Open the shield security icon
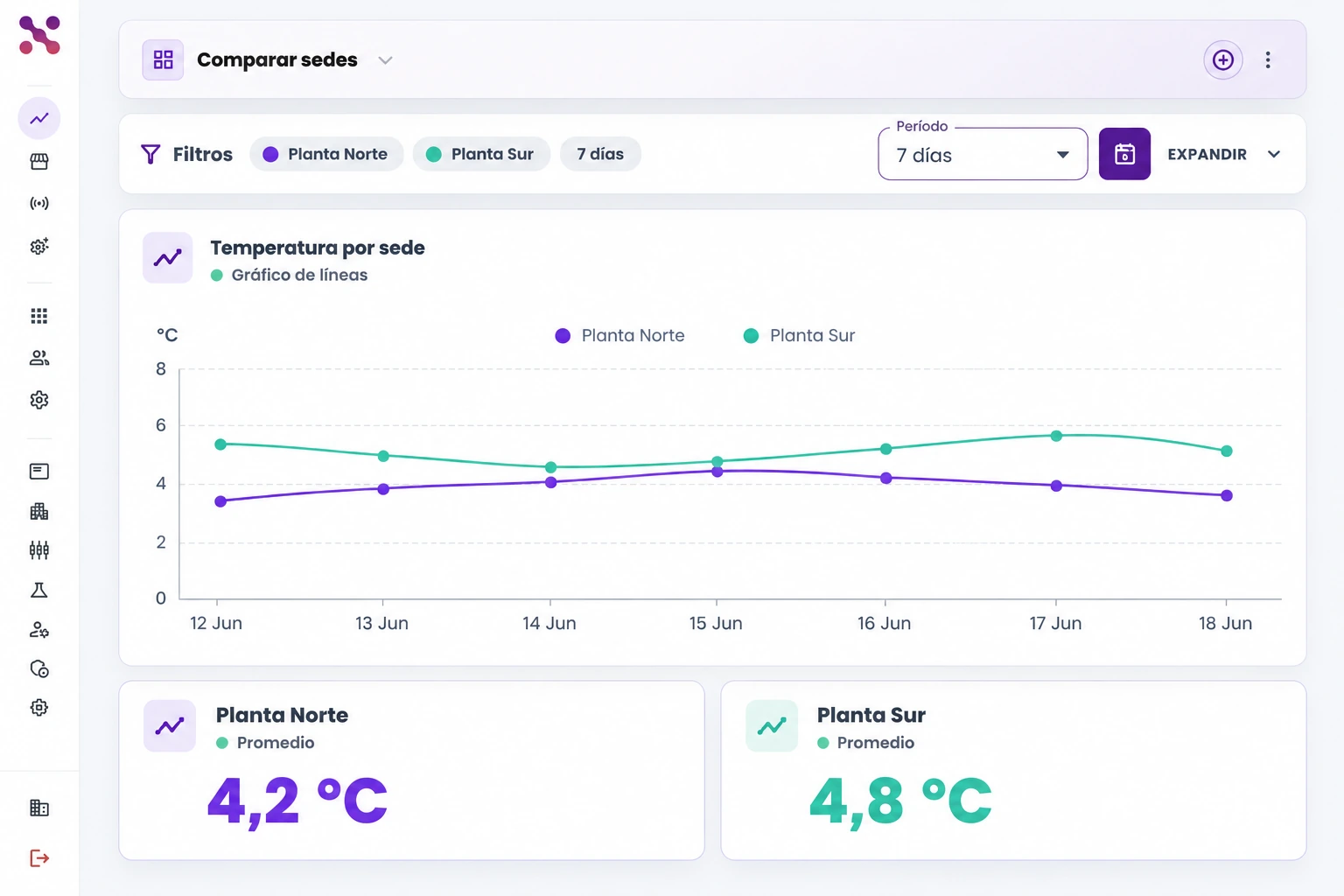 39,668
